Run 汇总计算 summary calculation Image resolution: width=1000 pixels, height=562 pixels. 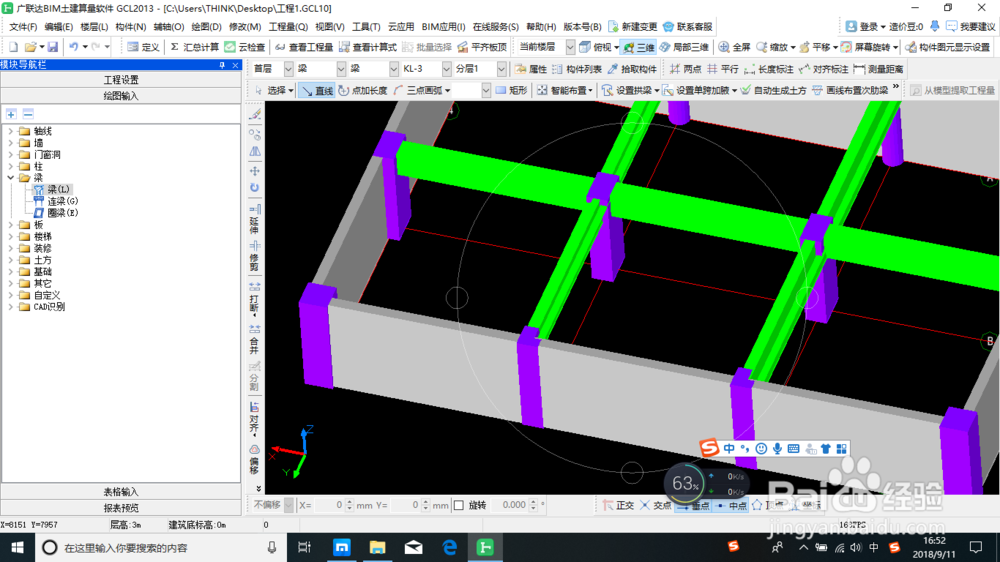click(x=195, y=47)
